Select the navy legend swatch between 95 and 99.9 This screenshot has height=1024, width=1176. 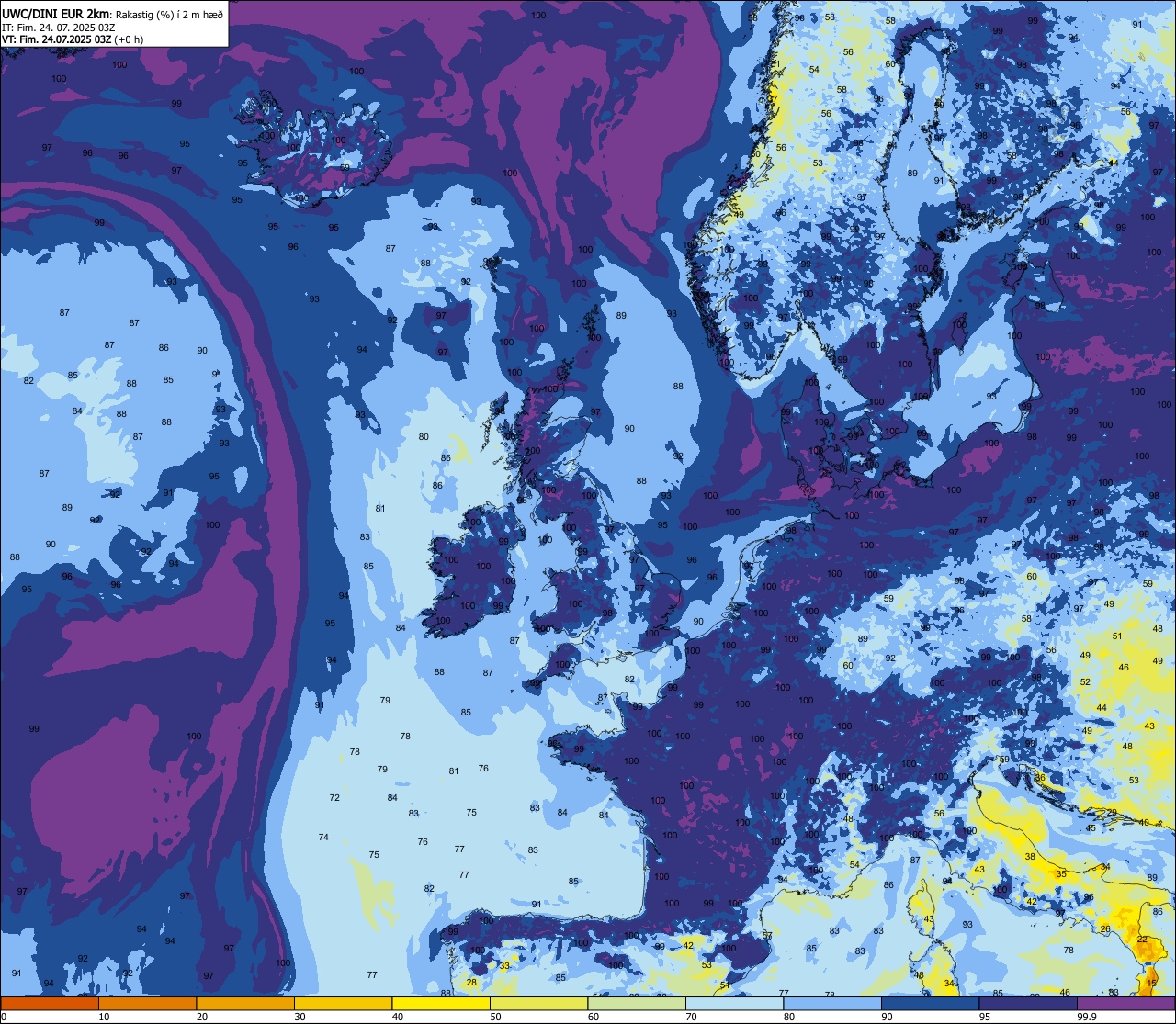pyautogui.click(x=1028, y=1003)
